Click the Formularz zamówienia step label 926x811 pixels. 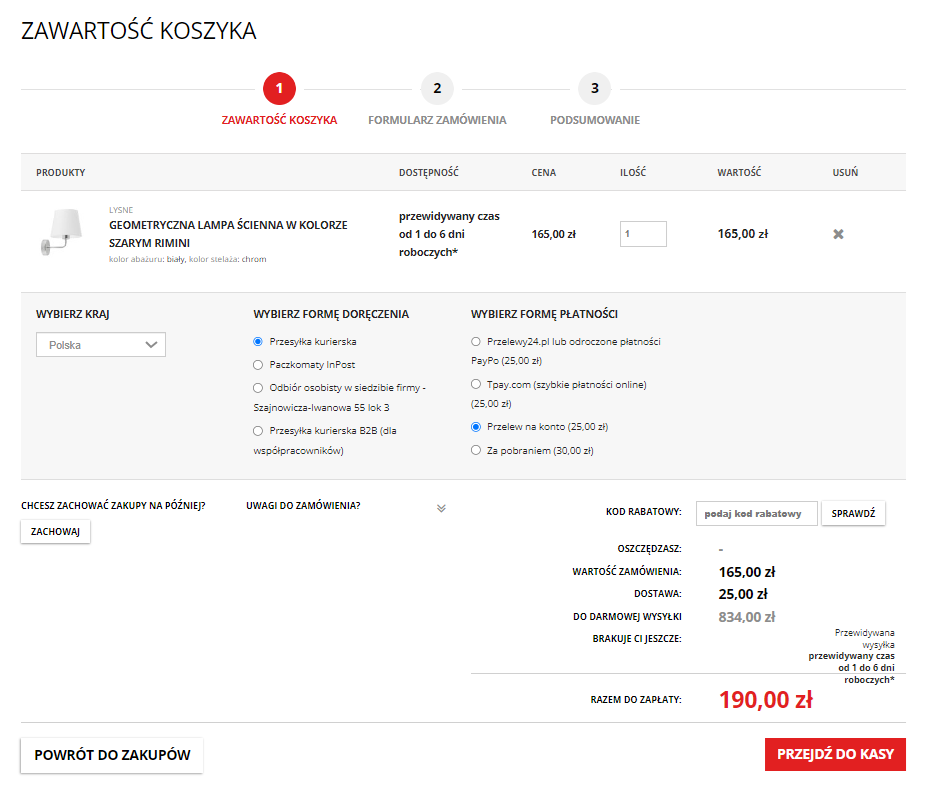click(437, 120)
